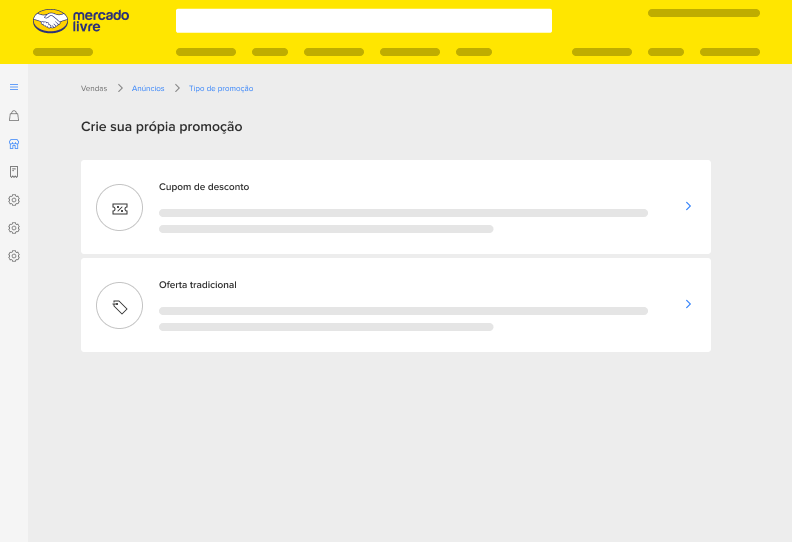Select the Cupom de desconto title

(204, 187)
